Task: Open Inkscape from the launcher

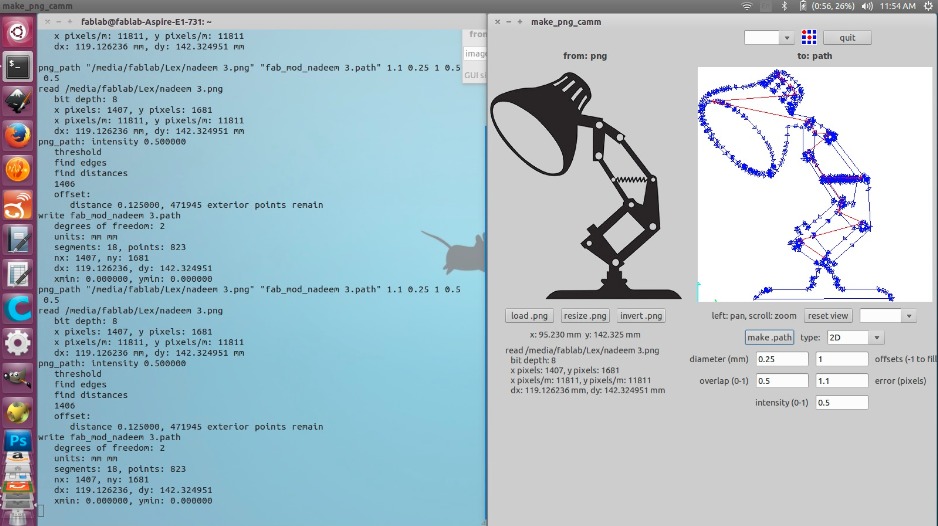Action: pos(17,101)
